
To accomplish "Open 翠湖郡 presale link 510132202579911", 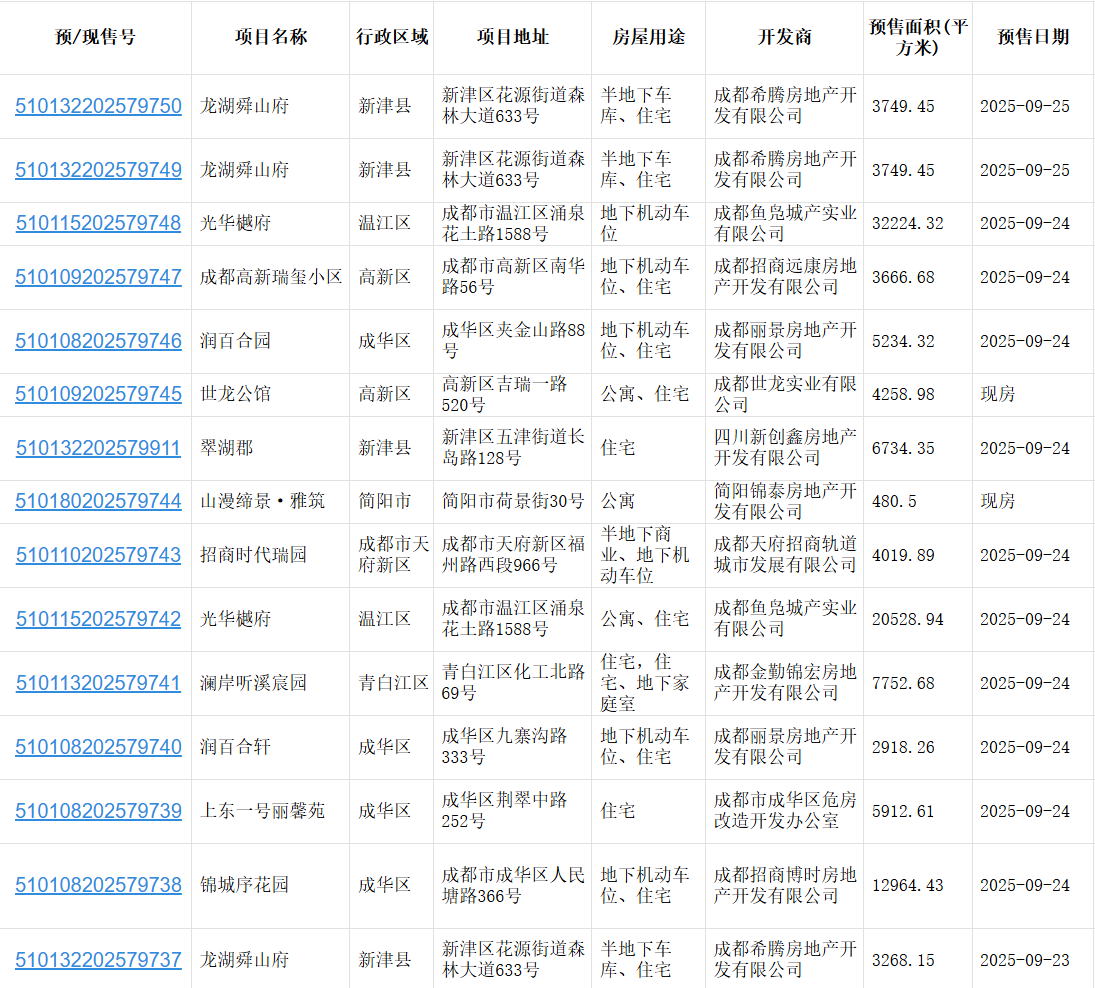I will pyautogui.click(x=98, y=448).
